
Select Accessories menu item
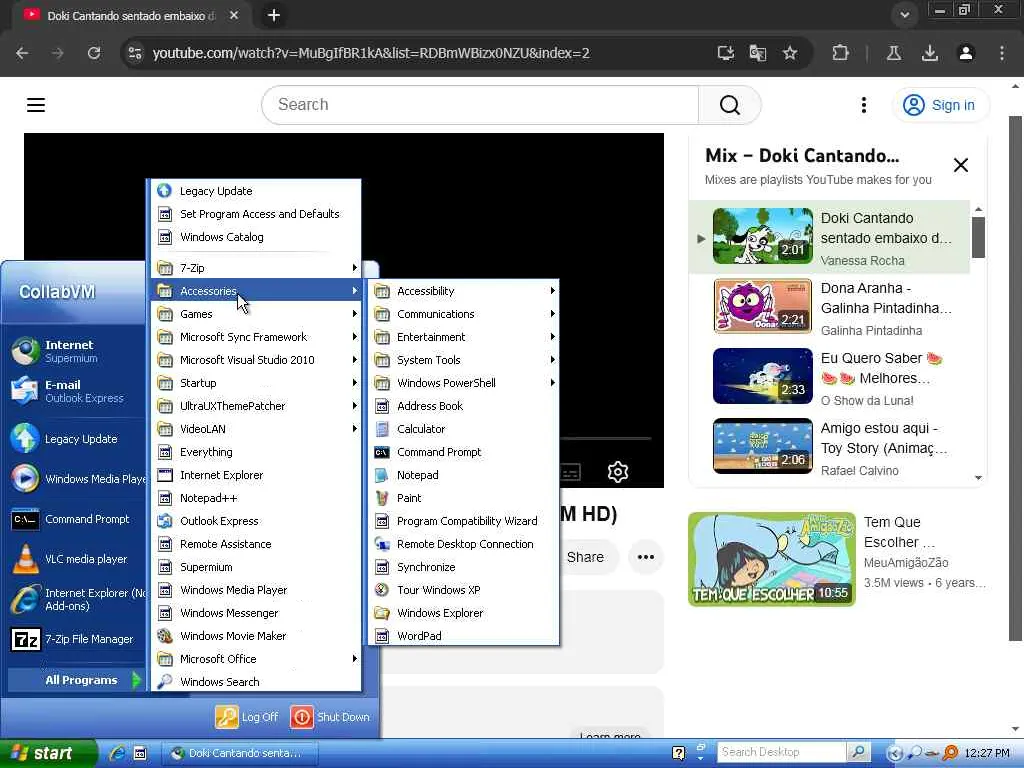click(256, 291)
